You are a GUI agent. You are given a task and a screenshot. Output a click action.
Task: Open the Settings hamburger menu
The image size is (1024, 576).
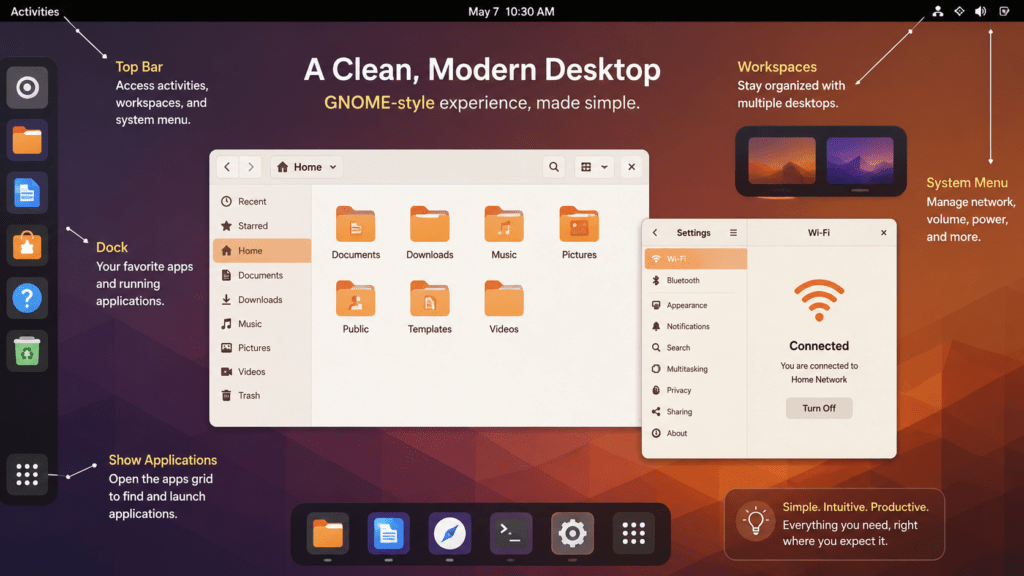click(x=733, y=232)
